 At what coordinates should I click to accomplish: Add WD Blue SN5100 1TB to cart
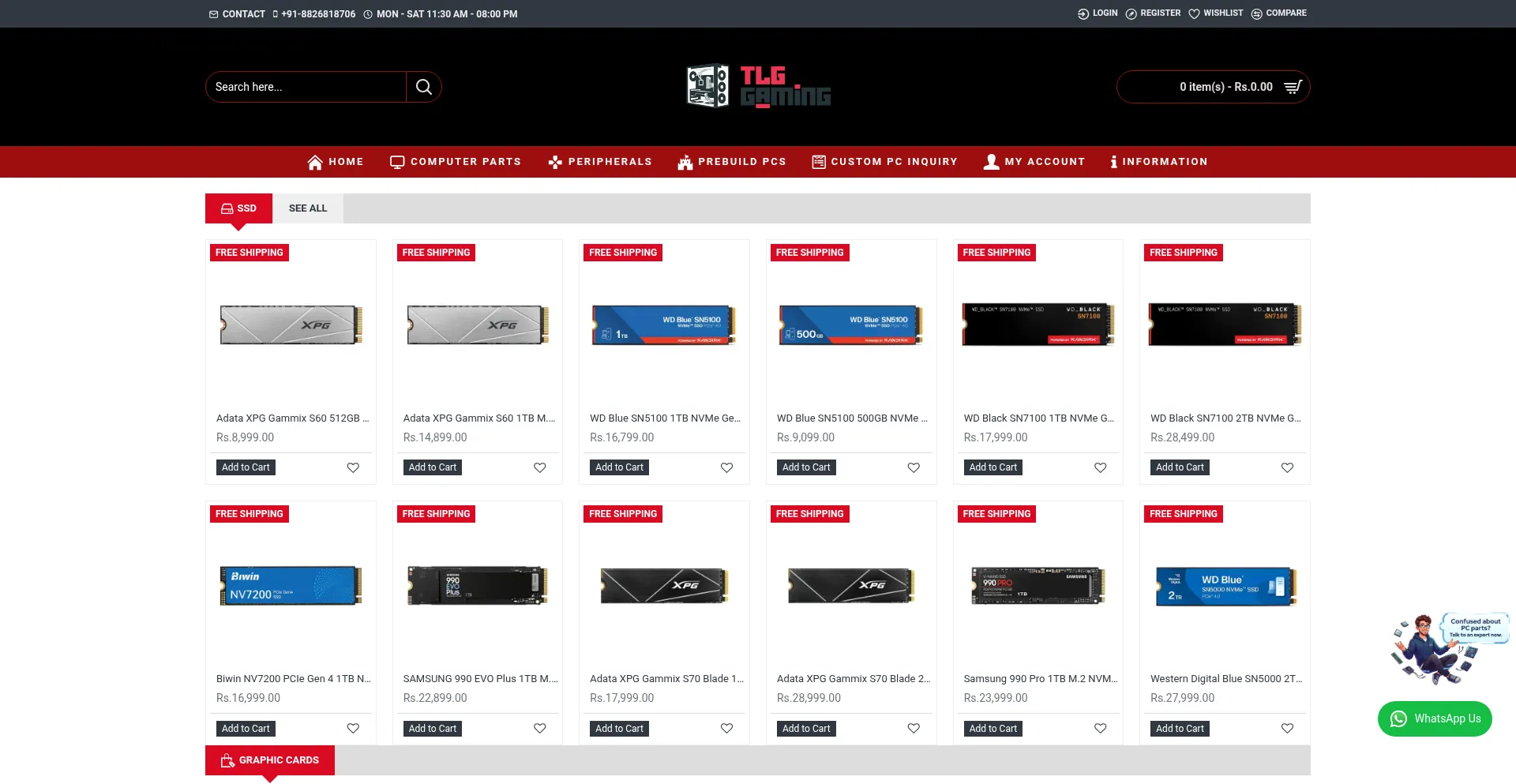tap(619, 467)
